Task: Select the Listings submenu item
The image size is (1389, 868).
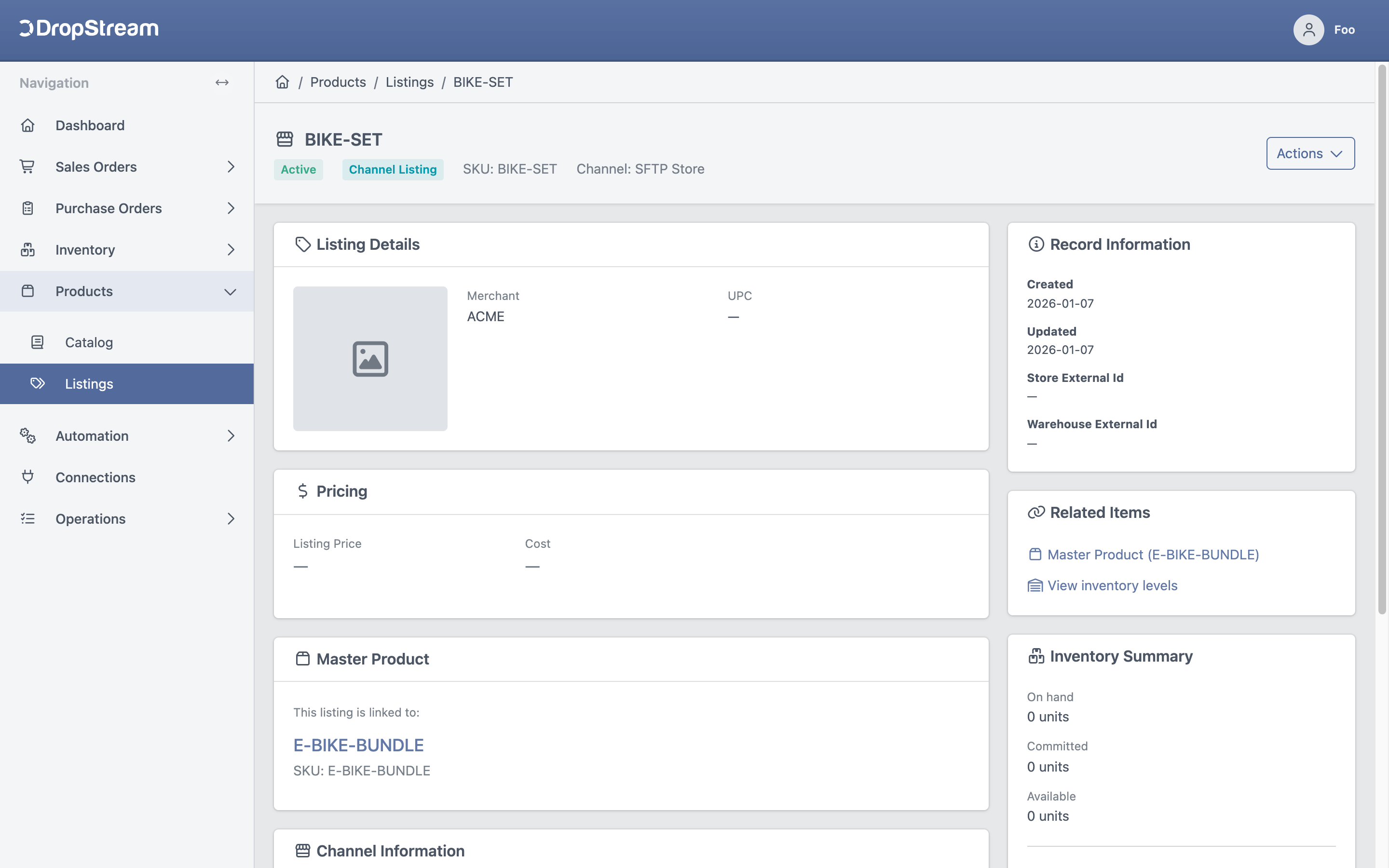Action: tap(127, 383)
